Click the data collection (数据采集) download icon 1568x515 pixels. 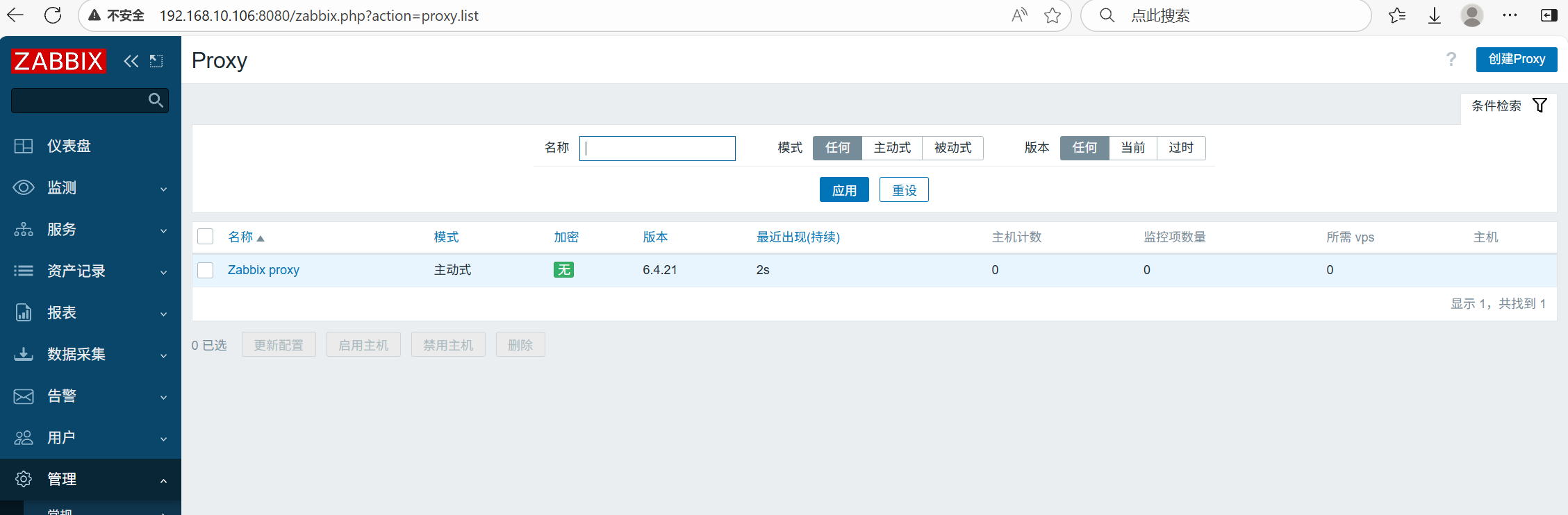point(24,354)
